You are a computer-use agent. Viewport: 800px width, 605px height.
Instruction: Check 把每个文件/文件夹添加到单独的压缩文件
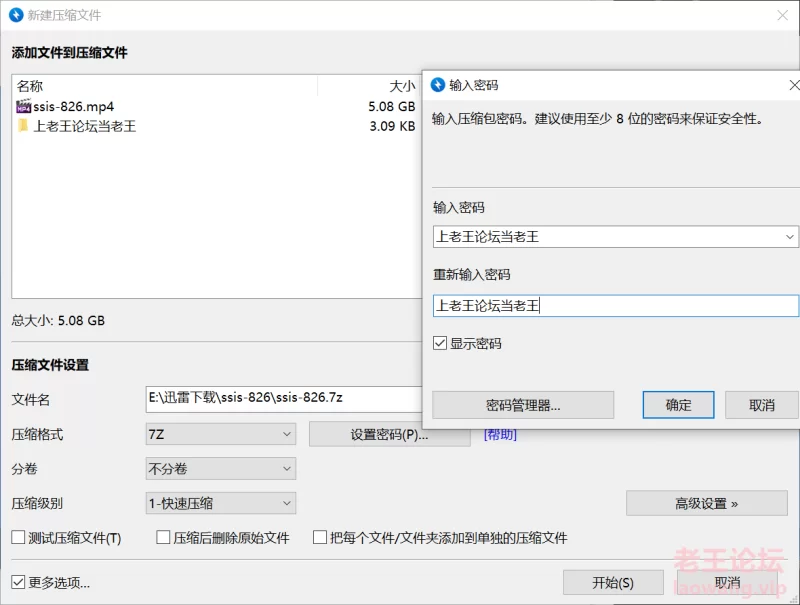320,537
